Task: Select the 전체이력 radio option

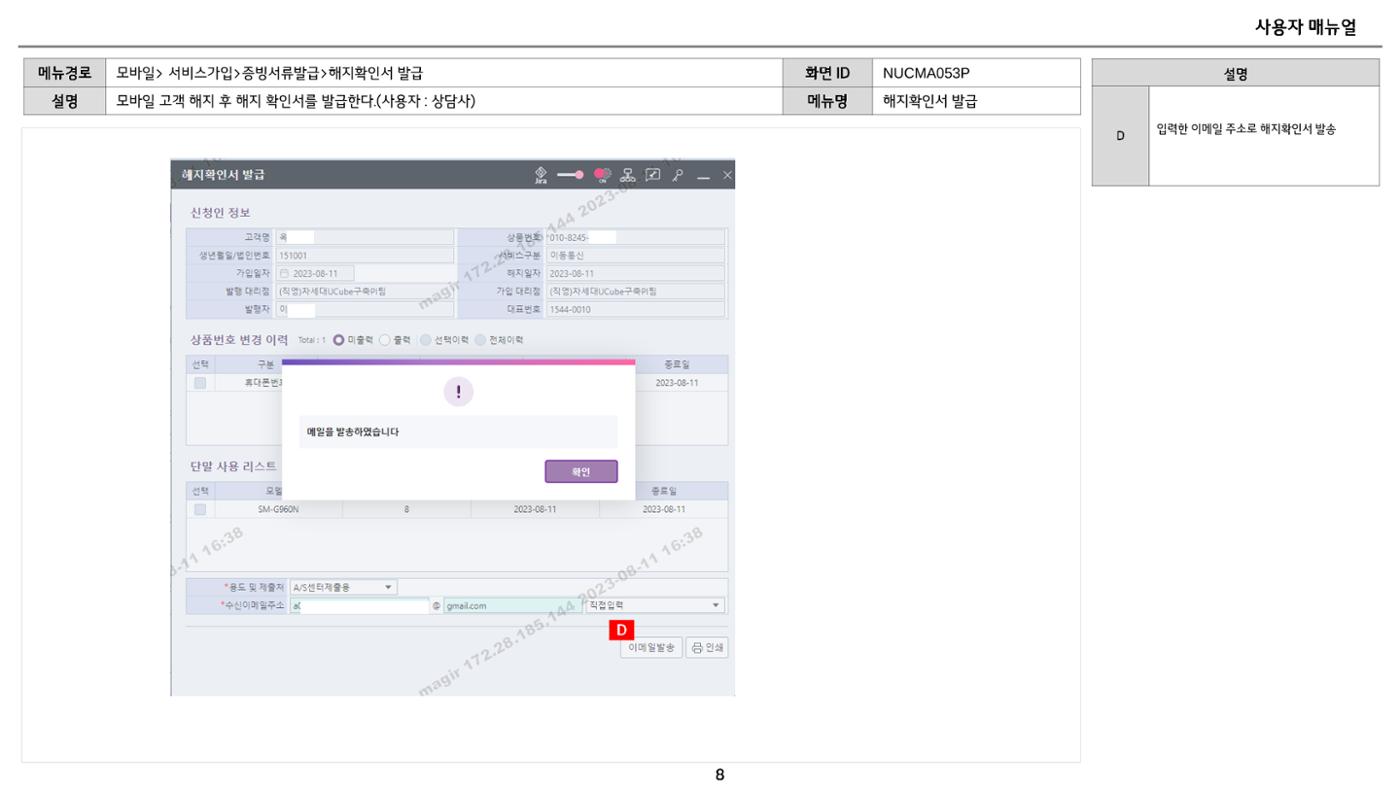Action: [483, 339]
